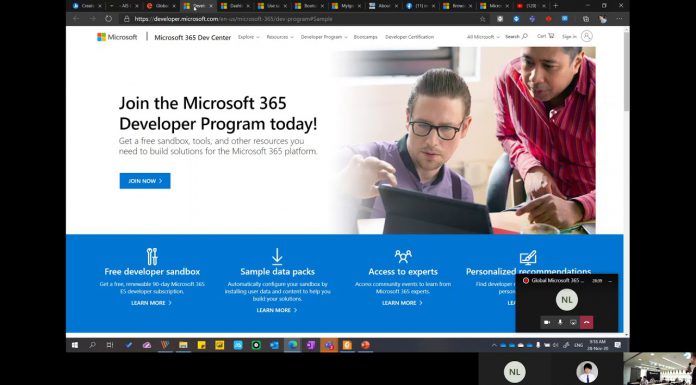
Task: Click the page vertical scrollbar
Action: (626, 71)
